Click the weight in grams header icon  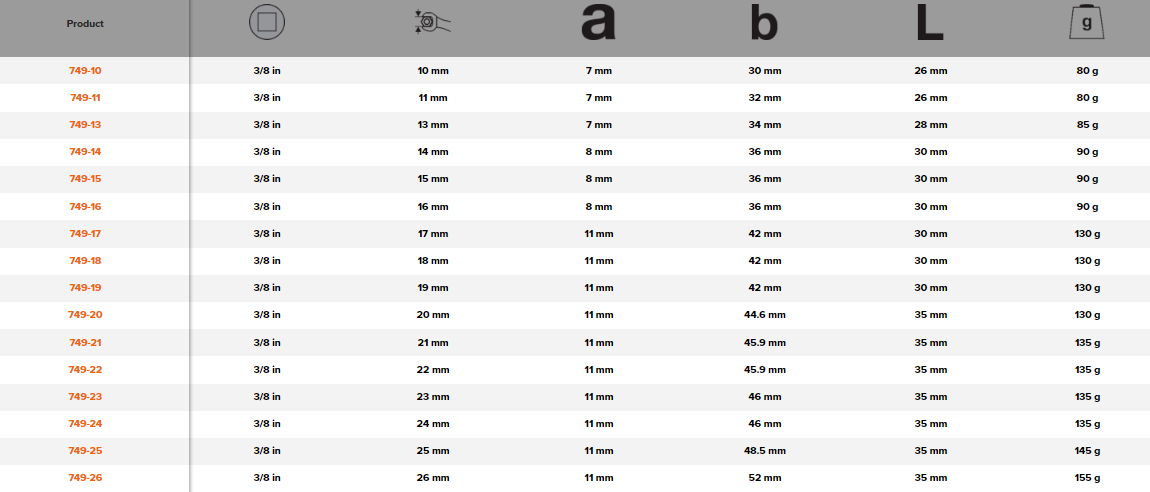click(x=1086, y=24)
